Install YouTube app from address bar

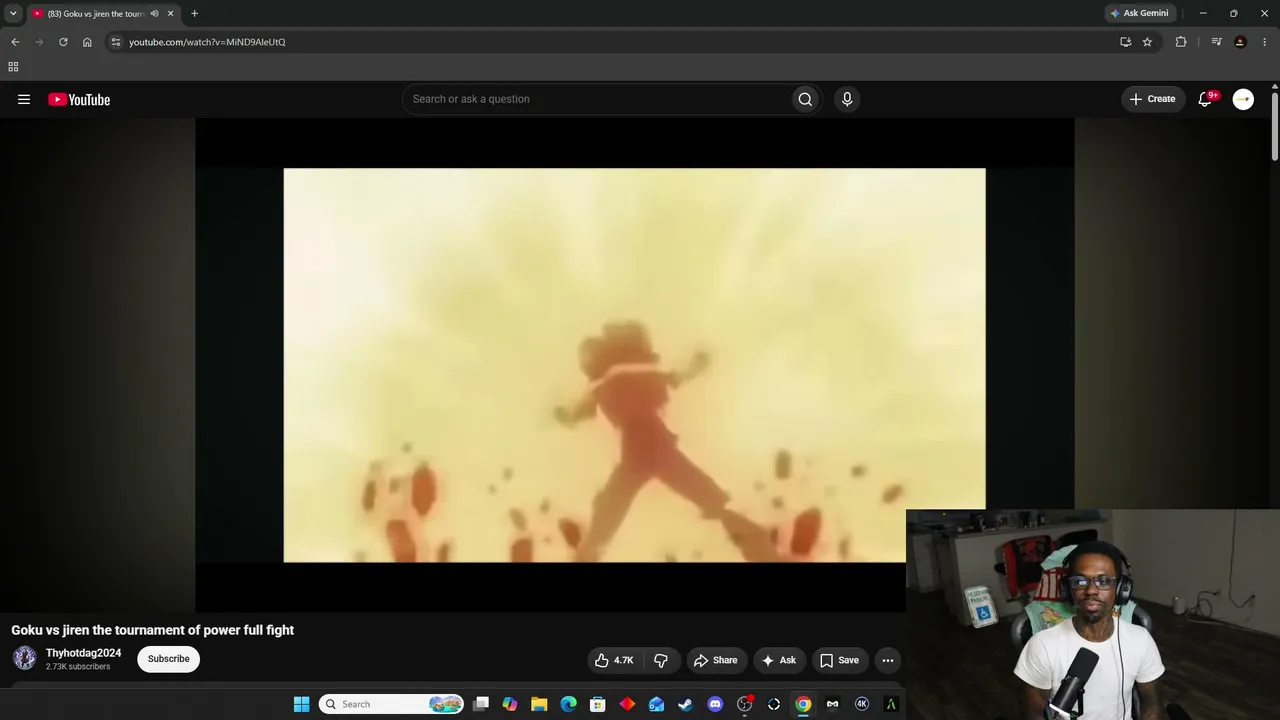point(1125,42)
